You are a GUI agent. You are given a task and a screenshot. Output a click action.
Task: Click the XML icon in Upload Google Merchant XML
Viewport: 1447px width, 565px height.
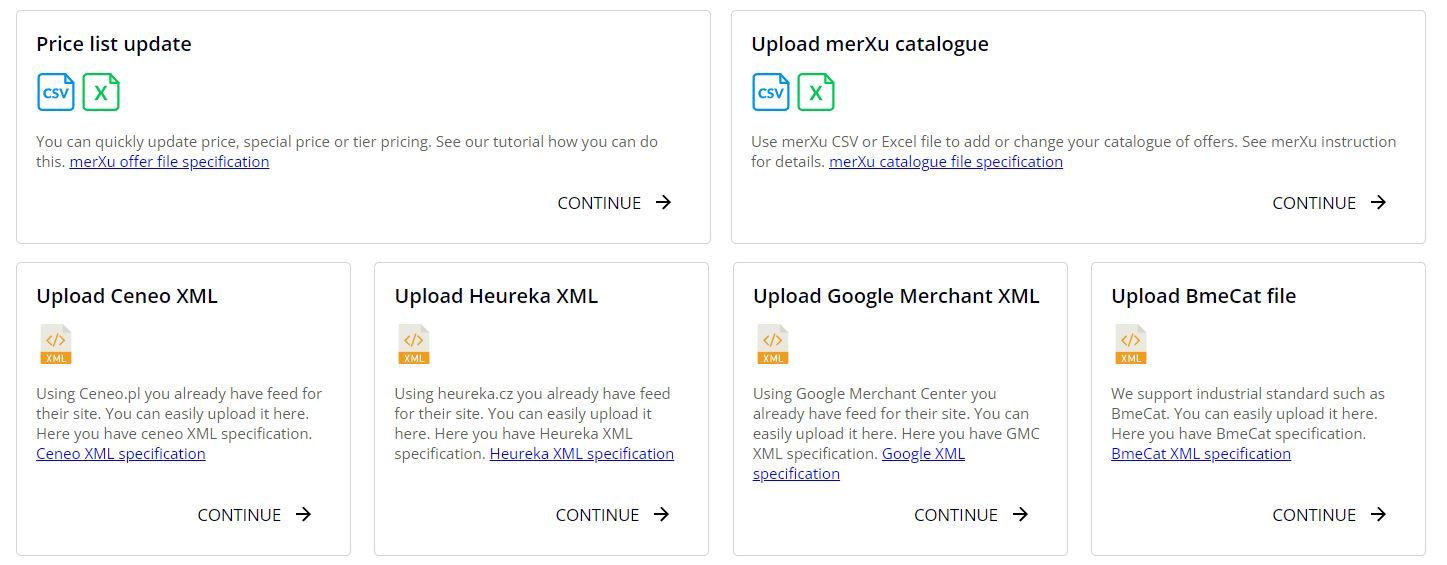(772, 344)
